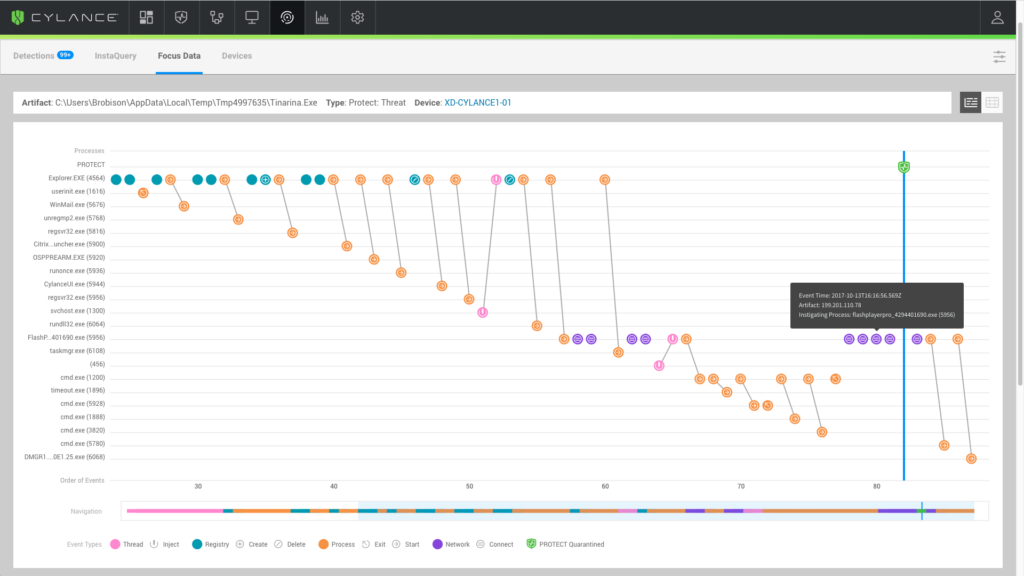Click the green marker in the Navigation bar
This screenshot has width=1024, height=576.
(x=922, y=511)
